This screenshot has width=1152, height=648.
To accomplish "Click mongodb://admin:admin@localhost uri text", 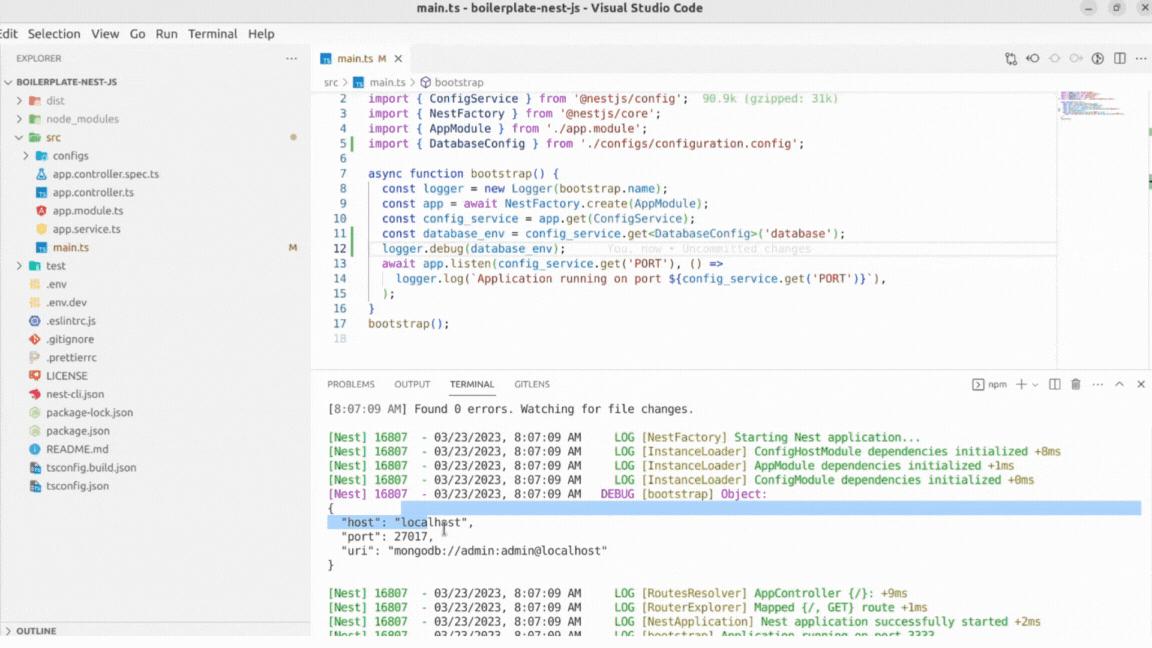I will [497, 551].
